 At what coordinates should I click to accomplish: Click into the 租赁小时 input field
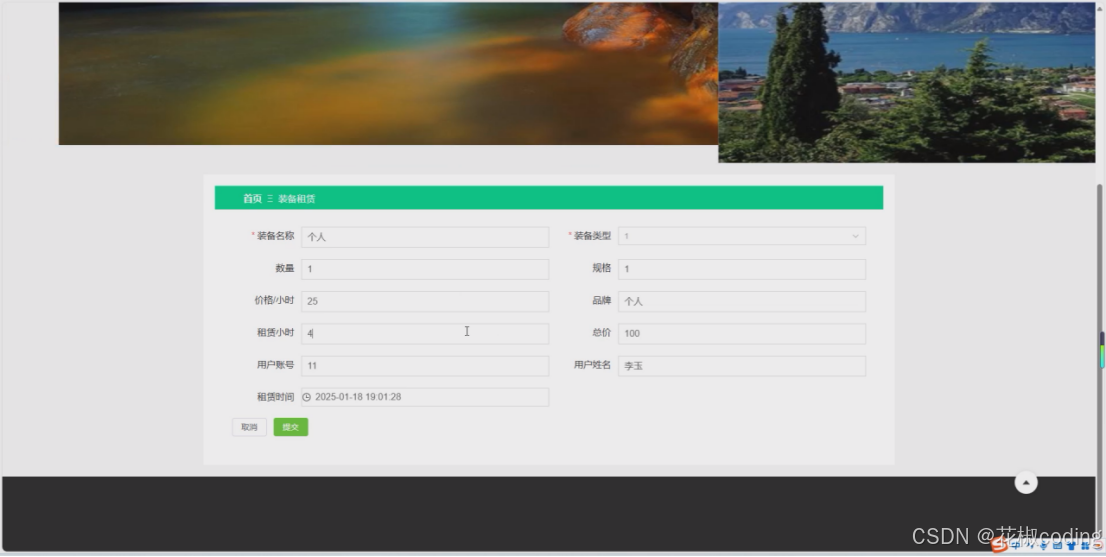[x=425, y=333]
